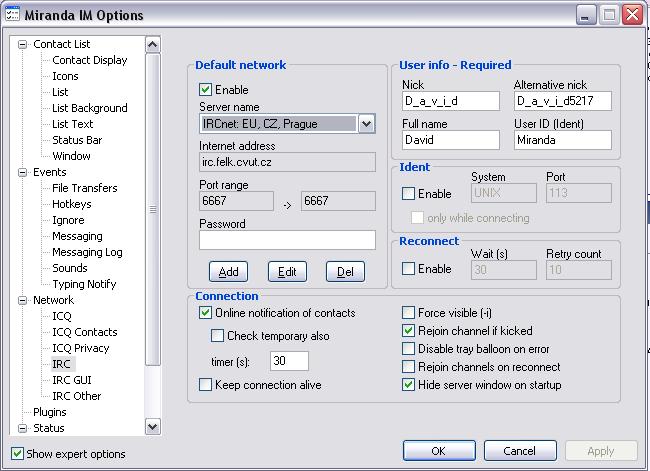Screen dimensions: 650x471
Task: Toggle Show expert options checkbox
Action: [18, 454]
